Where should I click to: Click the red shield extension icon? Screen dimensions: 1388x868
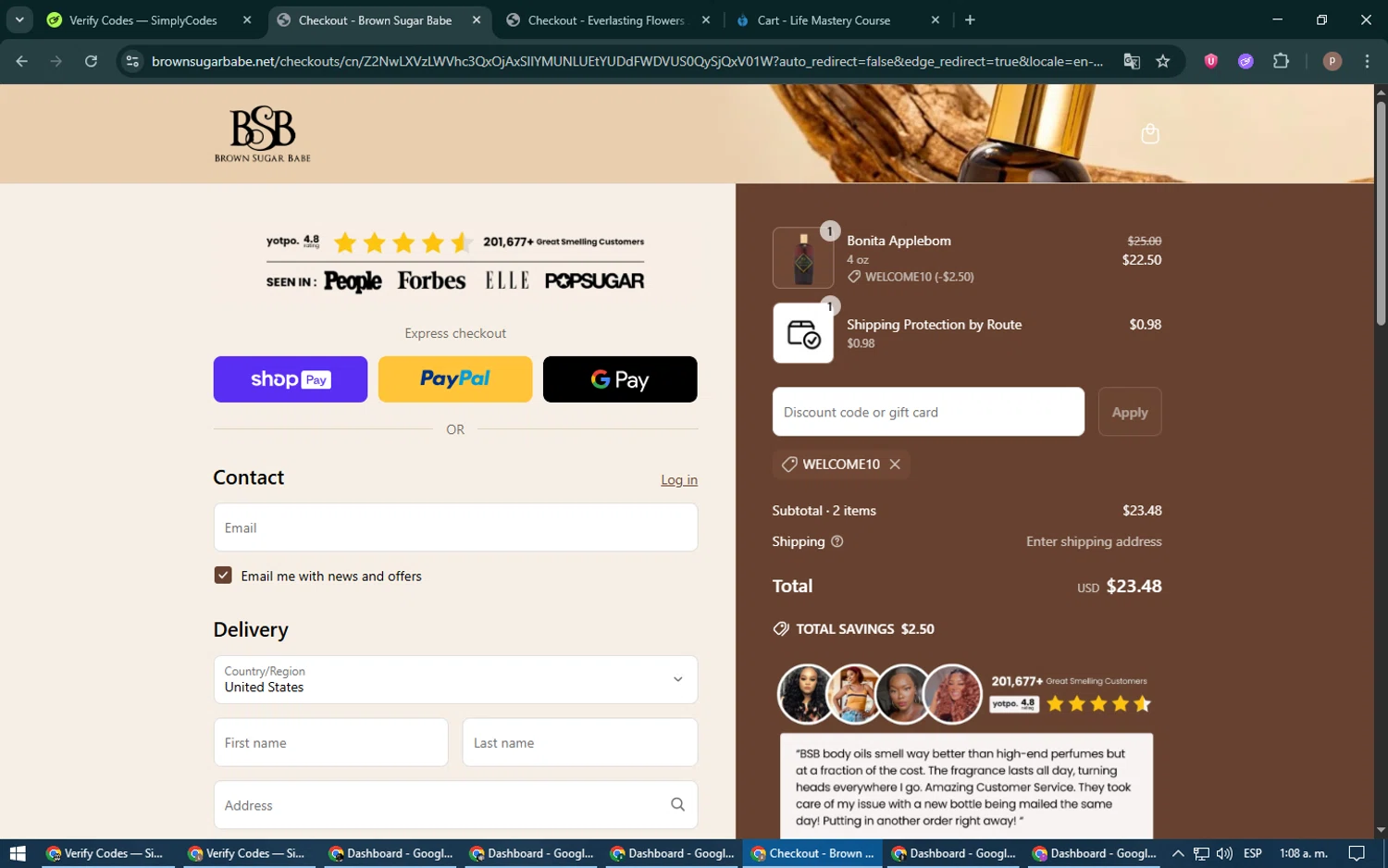[1210, 61]
